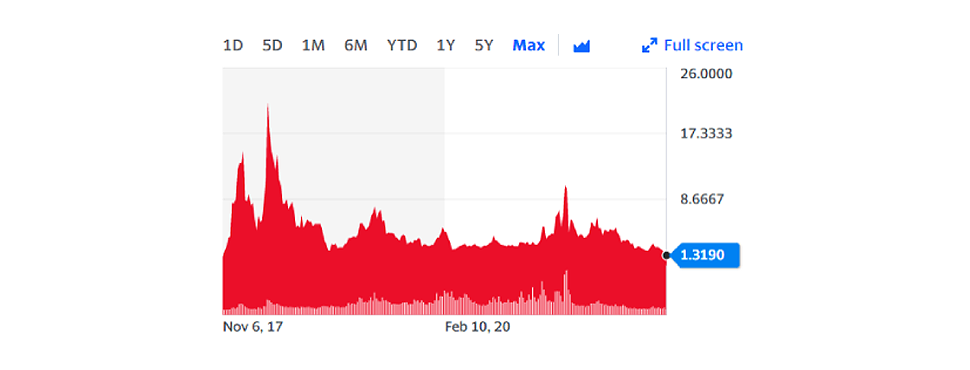
Task: Switch chart type using area chart icon
Action: [582, 46]
